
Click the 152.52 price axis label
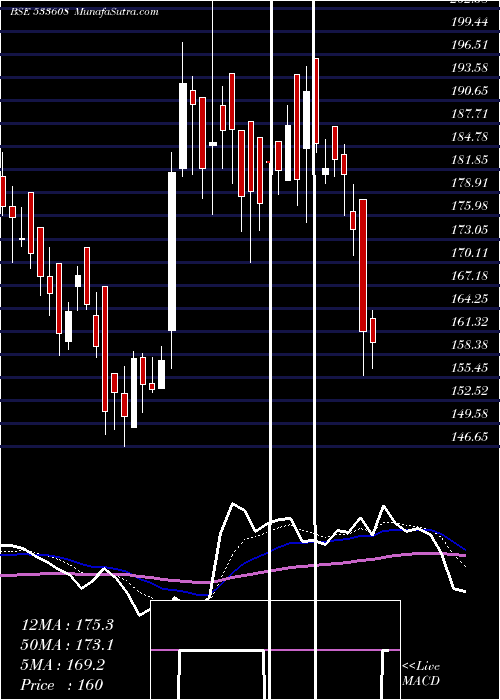[469, 391]
